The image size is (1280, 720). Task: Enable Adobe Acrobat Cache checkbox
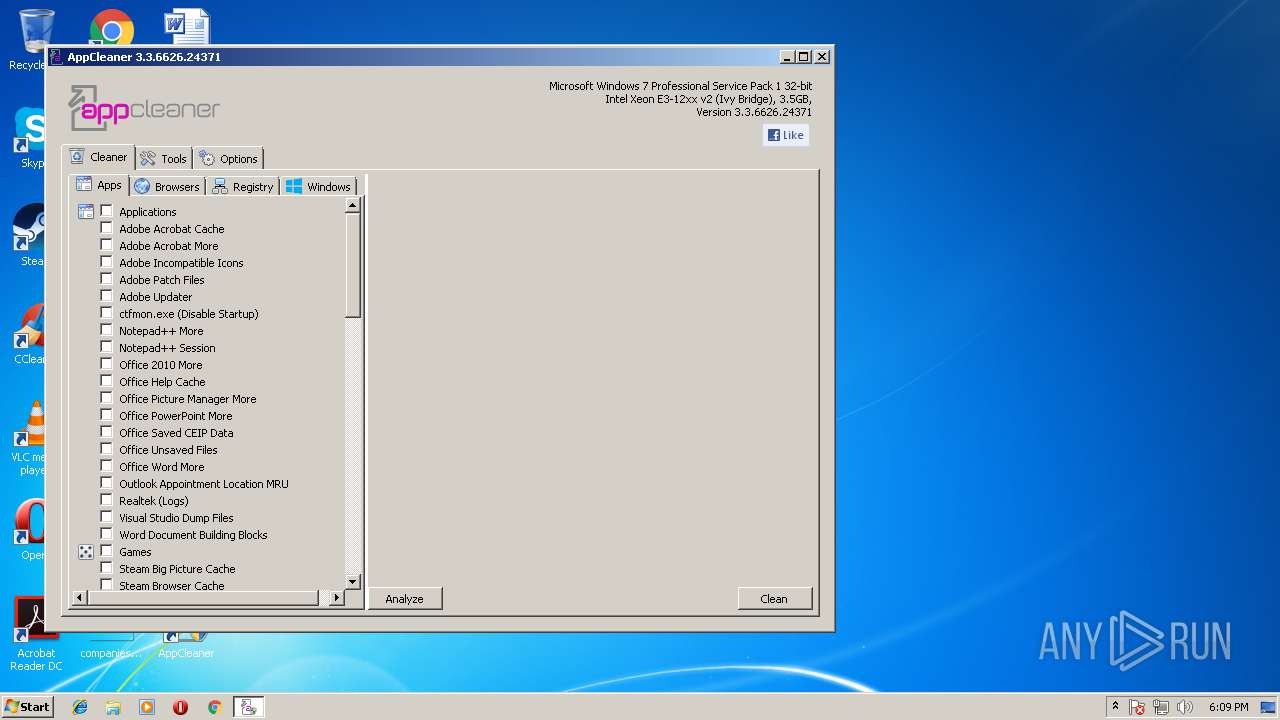coord(107,228)
